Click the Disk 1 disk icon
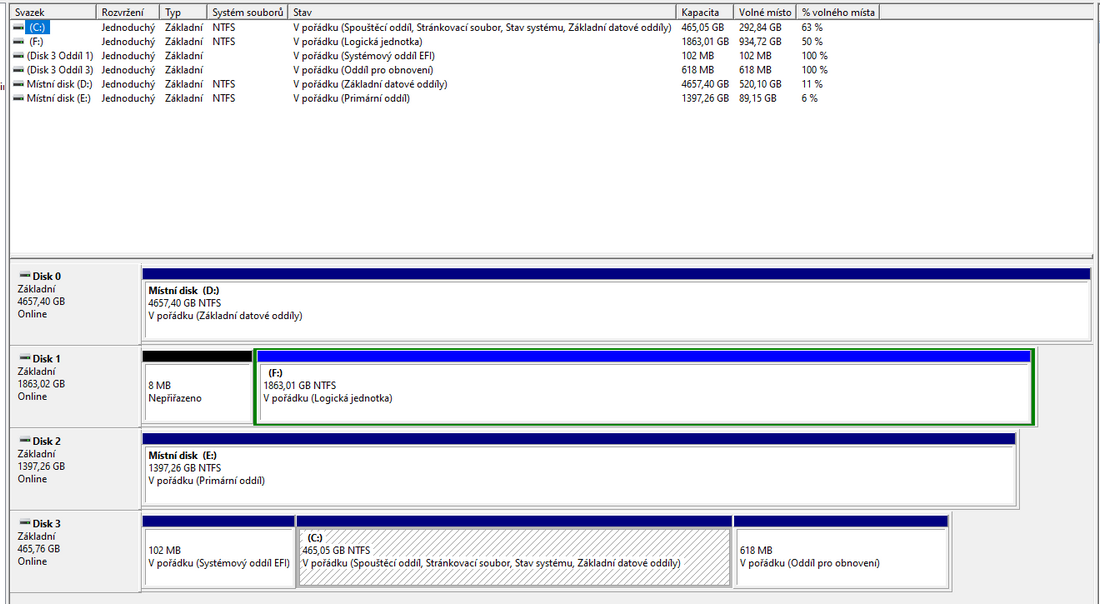Viewport: 1100px width, 604px height. [25, 358]
